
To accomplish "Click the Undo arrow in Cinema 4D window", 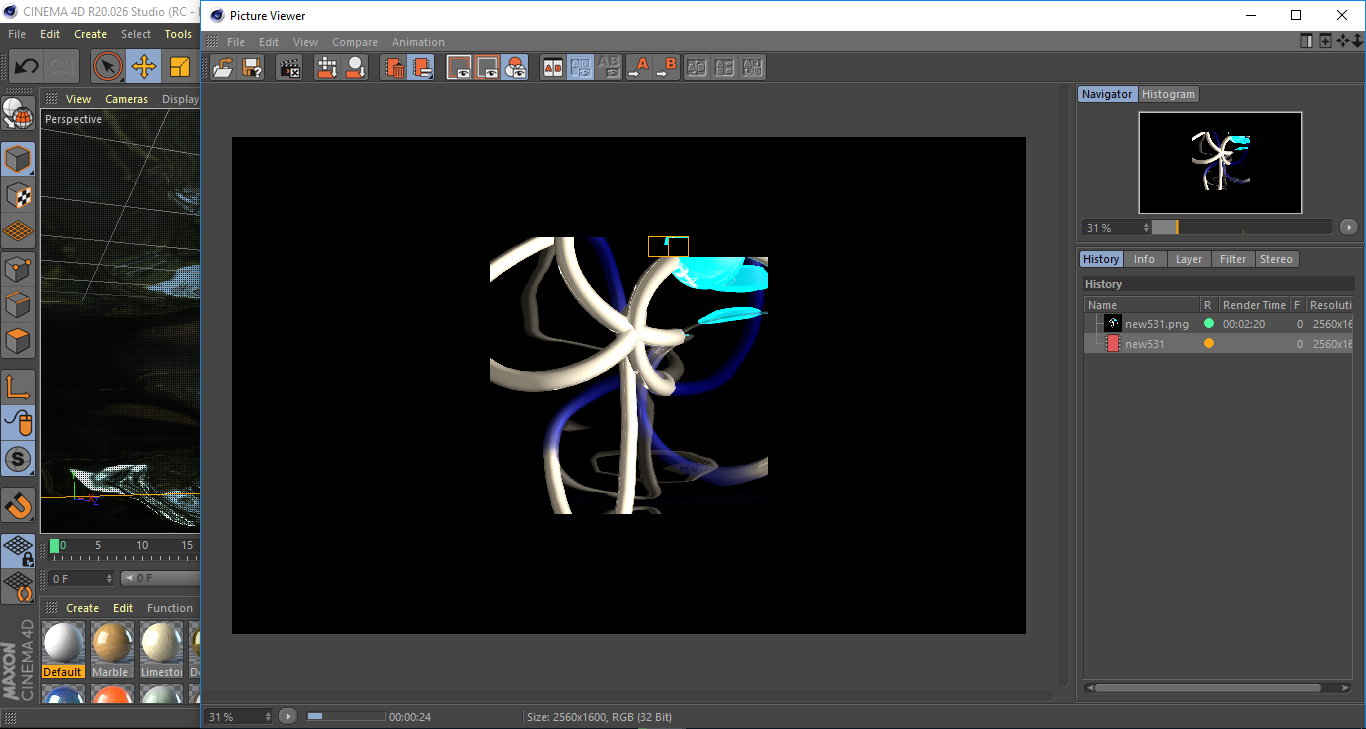I will click(x=26, y=67).
